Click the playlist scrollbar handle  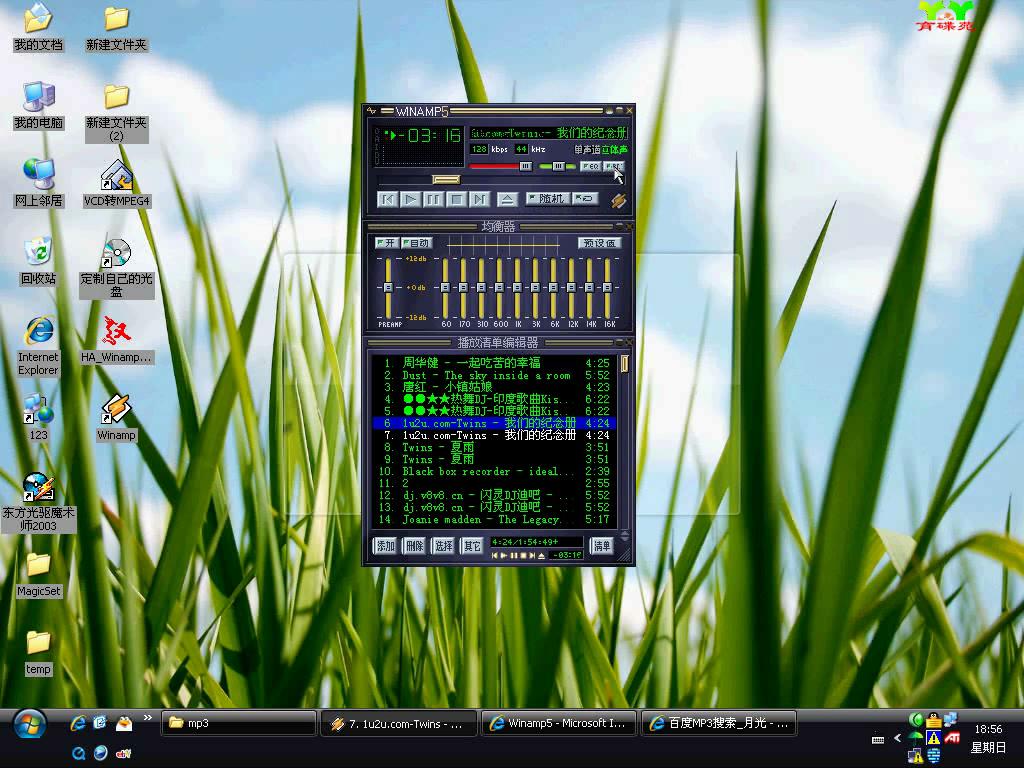click(x=624, y=364)
